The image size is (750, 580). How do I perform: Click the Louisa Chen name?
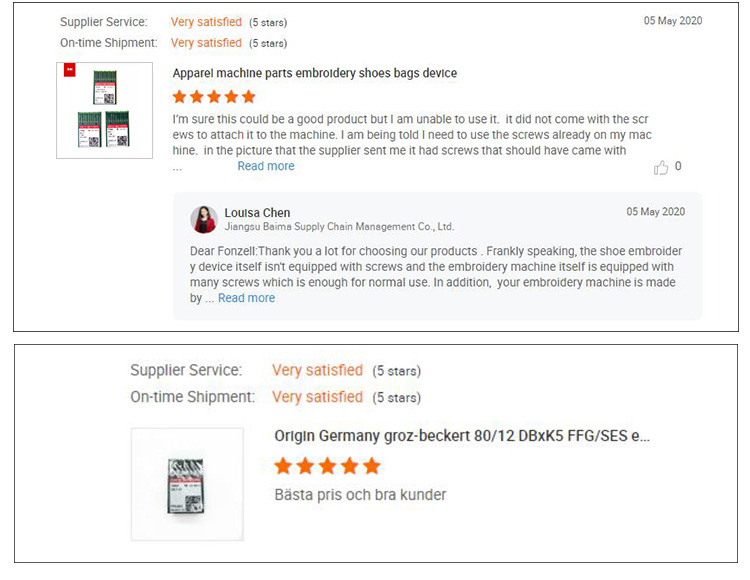[257, 213]
